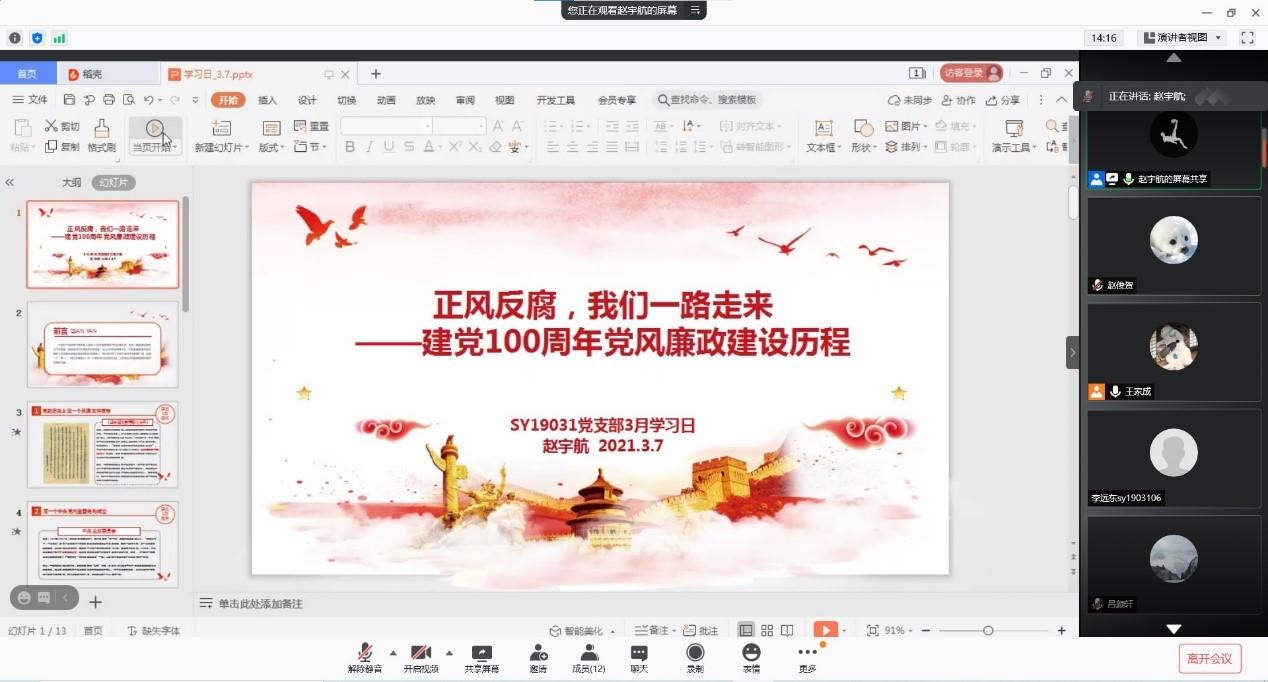Open the 成员(12) members list
This screenshot has width=1268, height=682.
tap(588, 656)
